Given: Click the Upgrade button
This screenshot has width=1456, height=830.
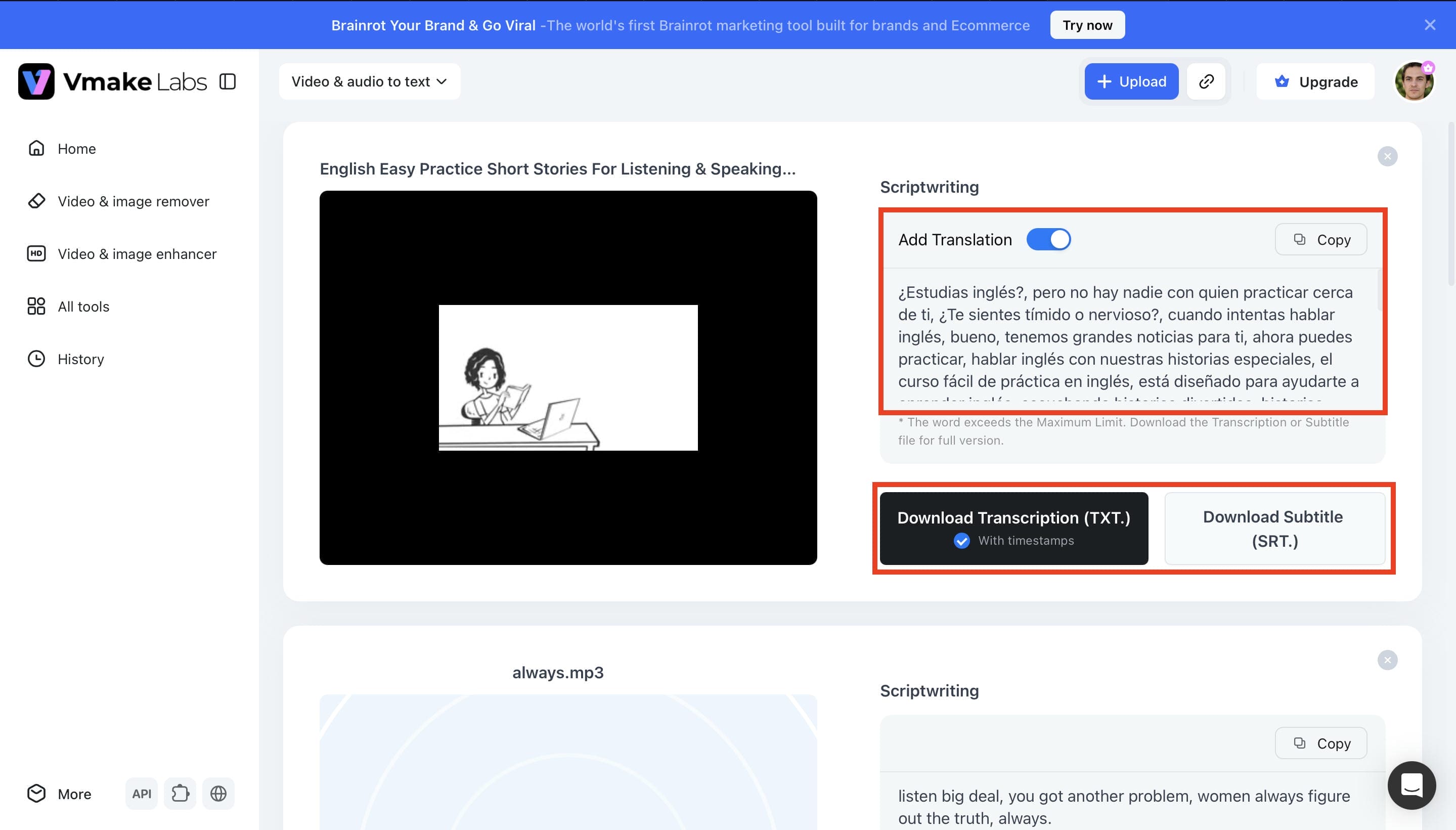Looking at the screenshot, I should point(1315,81).
